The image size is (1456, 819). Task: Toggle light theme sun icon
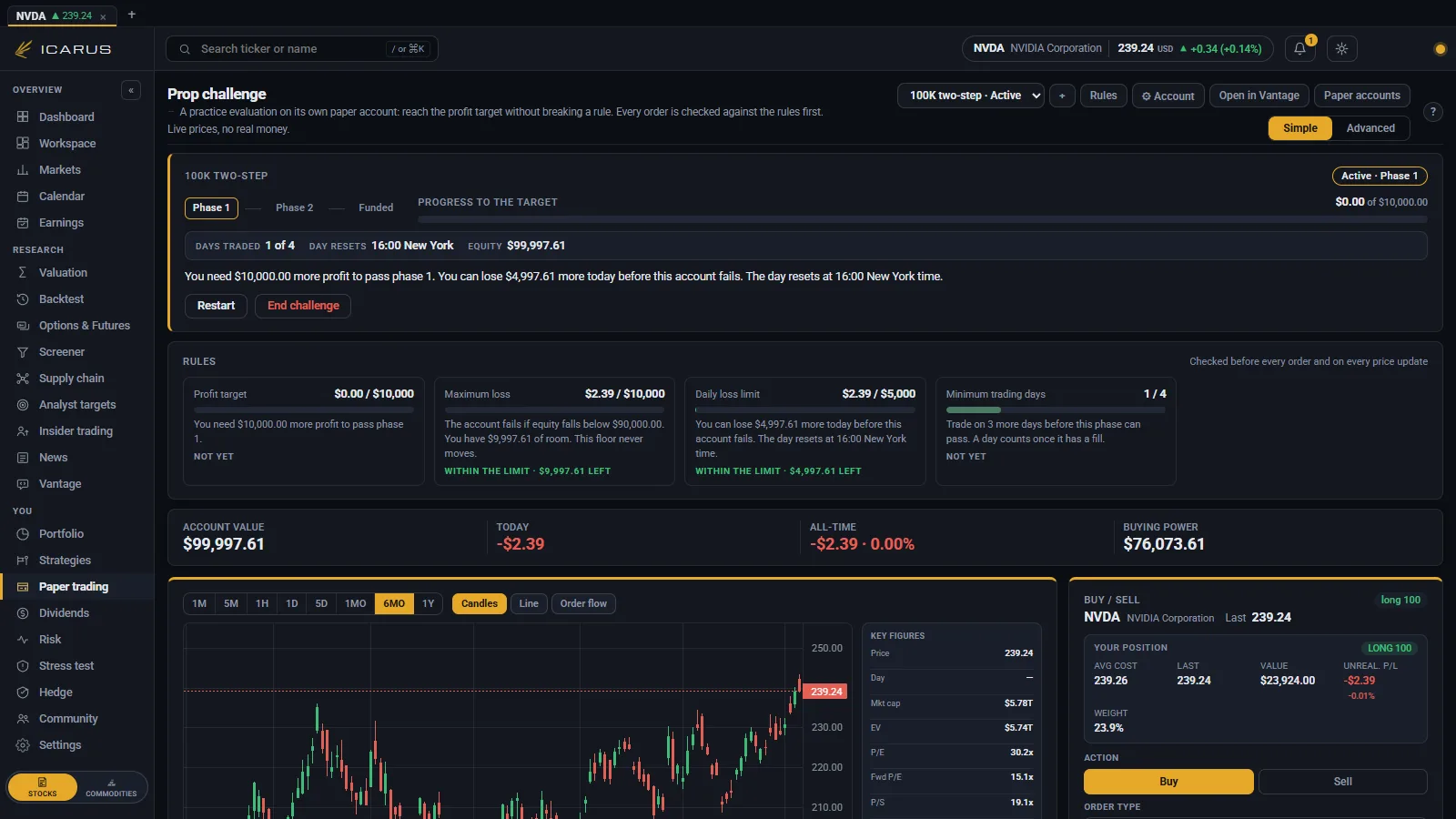coord(1341,49)
